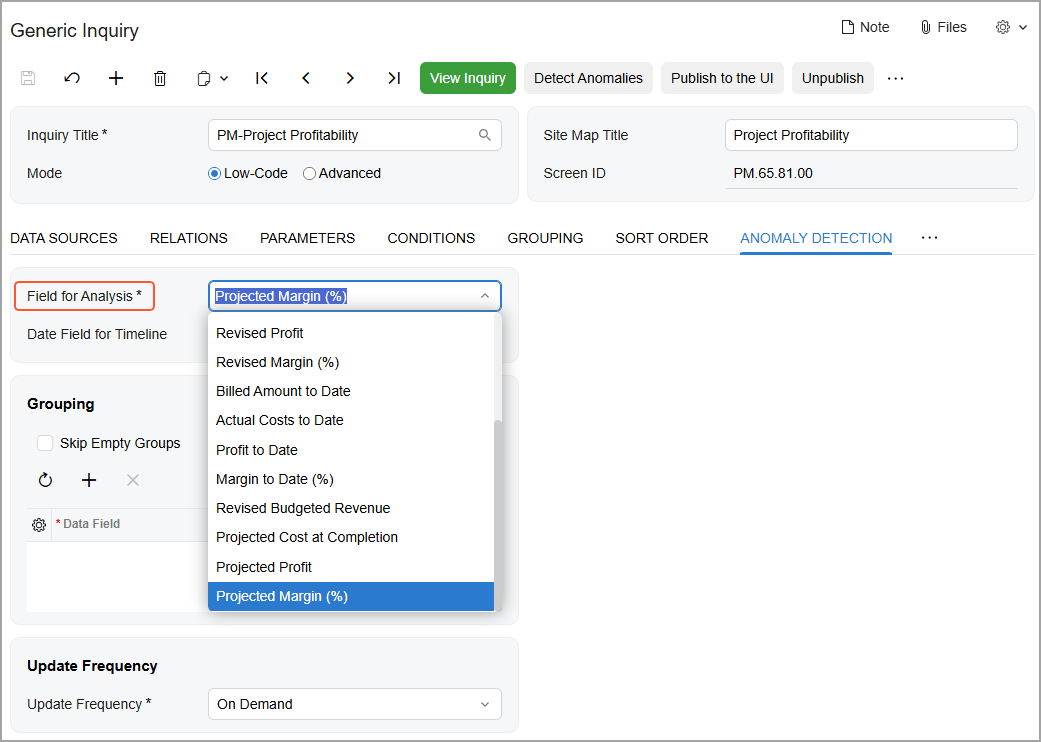
Task: Choose Projected Profit from dropdown list
Action: click(264, 567)
